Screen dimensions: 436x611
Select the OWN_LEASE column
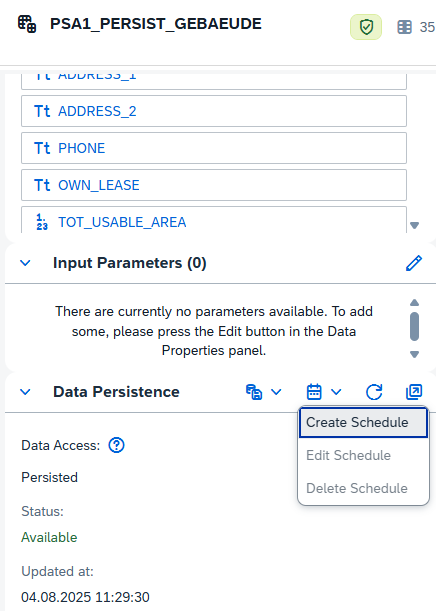214,185
